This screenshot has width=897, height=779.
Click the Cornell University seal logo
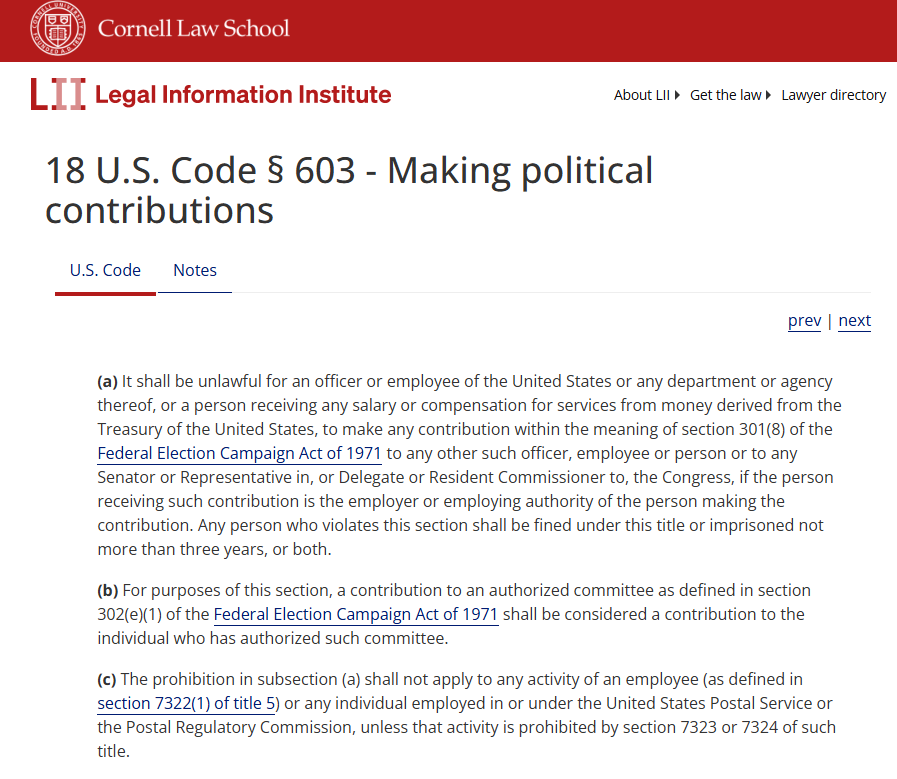57,29
